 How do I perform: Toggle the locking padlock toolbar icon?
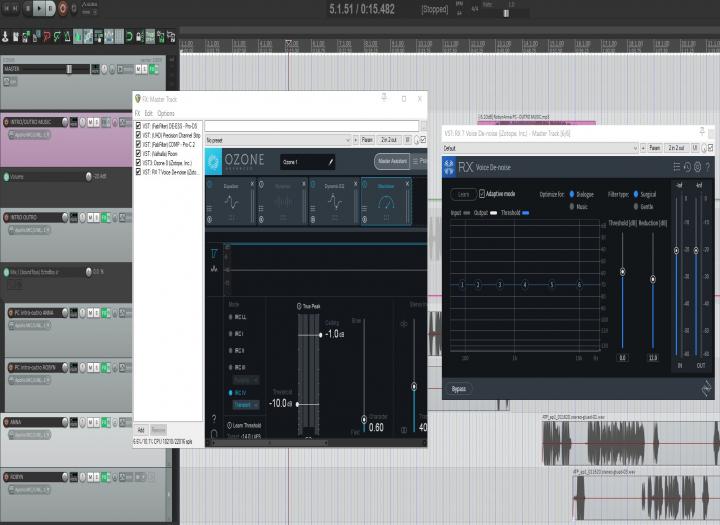[x=140, y=36]
